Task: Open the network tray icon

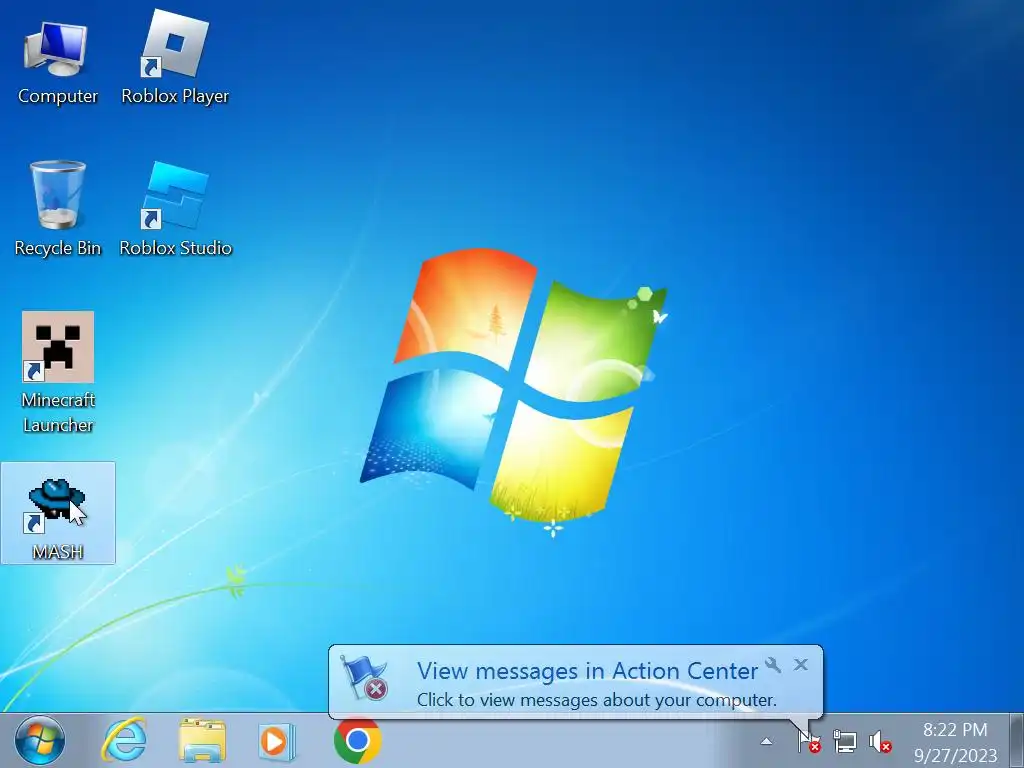Action: click(844, 742)
